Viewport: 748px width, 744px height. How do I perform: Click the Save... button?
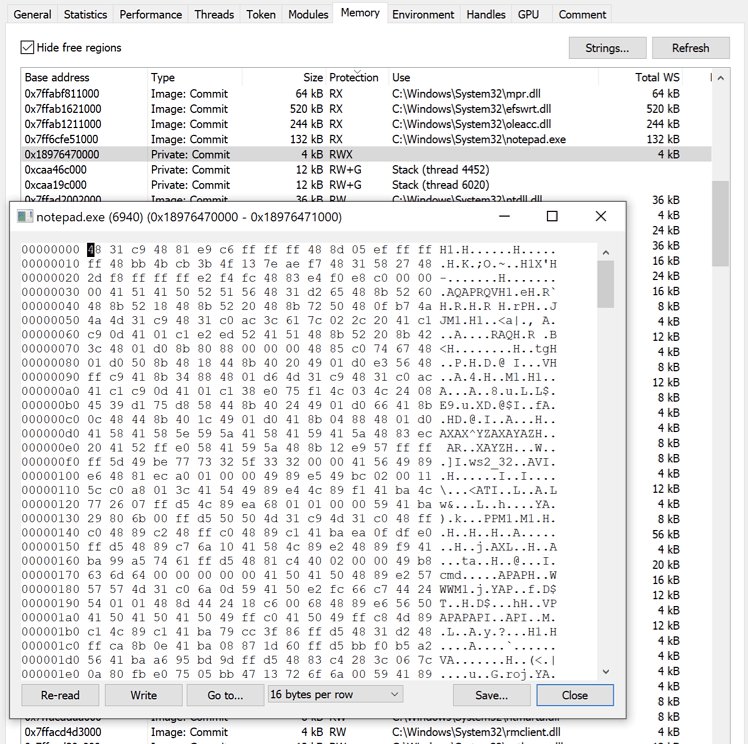(x=491, y=695)
